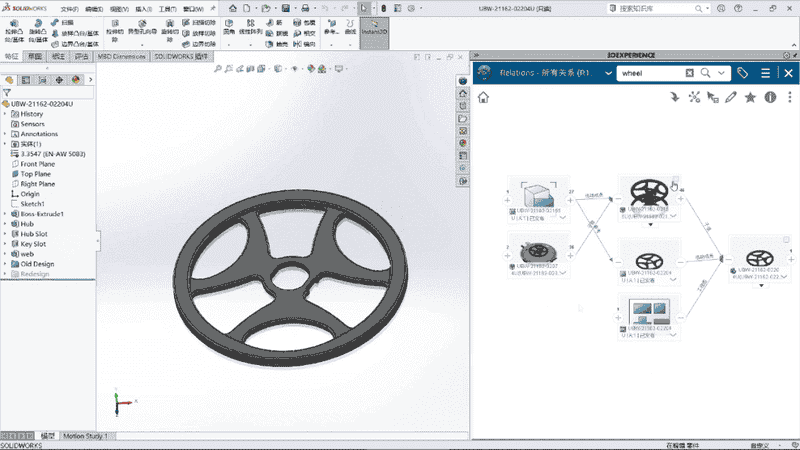Viewport: 800px width, 450px height.
Task: Clear the wheel search with the X button
Action: pos(689,73)
